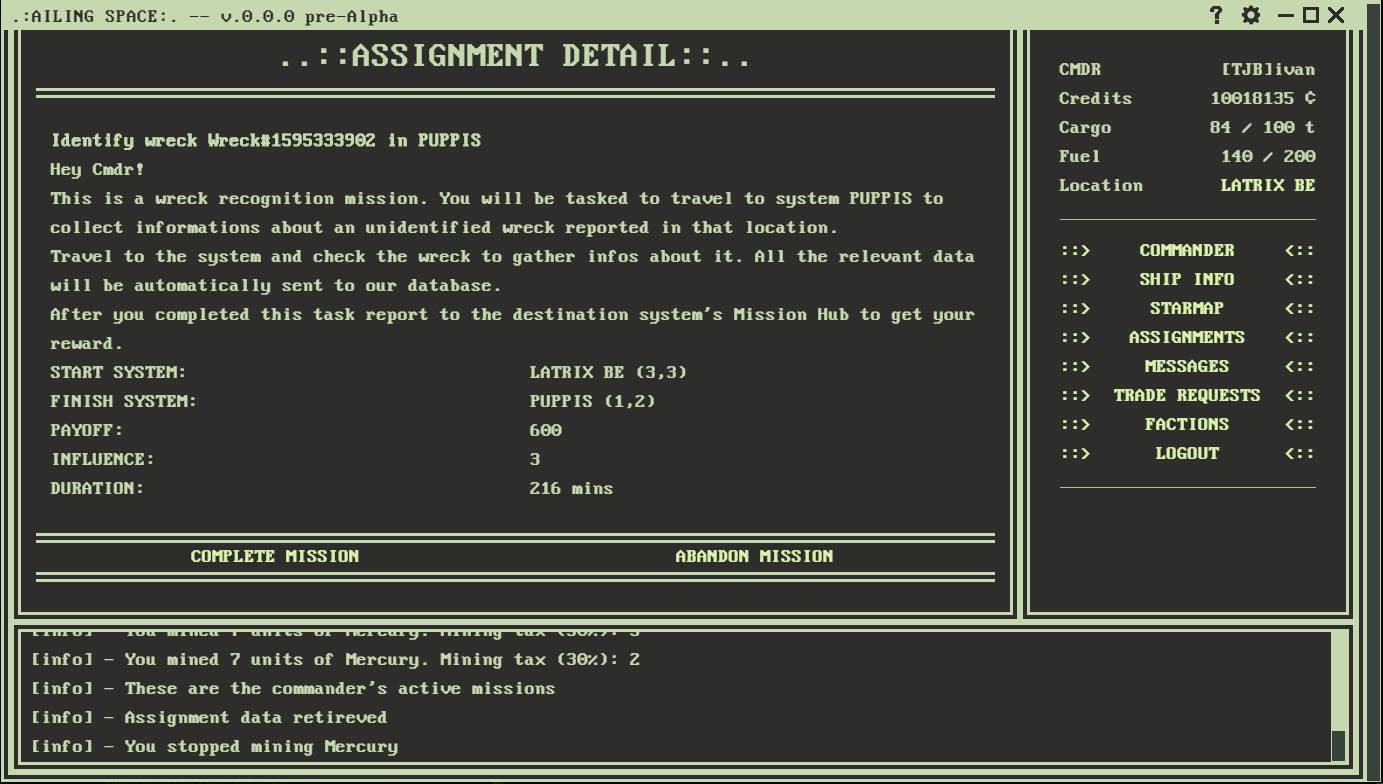Image resolution: width=1383 pixels, height=784 pixels.
Task: Open the help icon in the title bar
Action: pos(1216,15)
